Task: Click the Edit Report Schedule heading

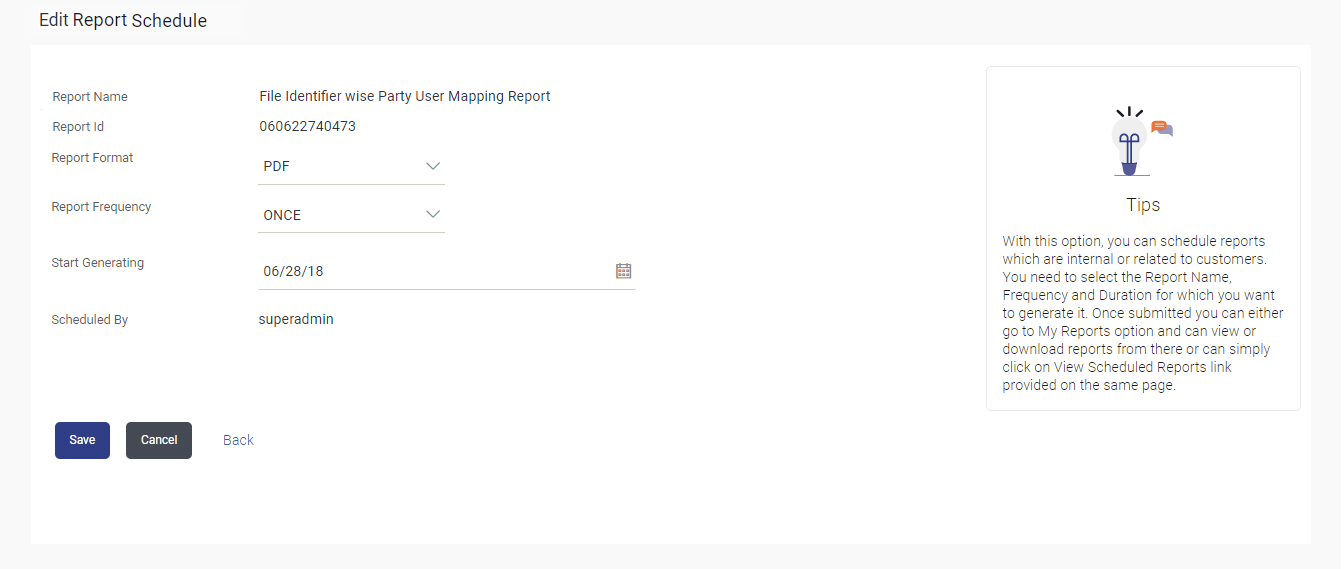Action: click(x=123, y=20)
